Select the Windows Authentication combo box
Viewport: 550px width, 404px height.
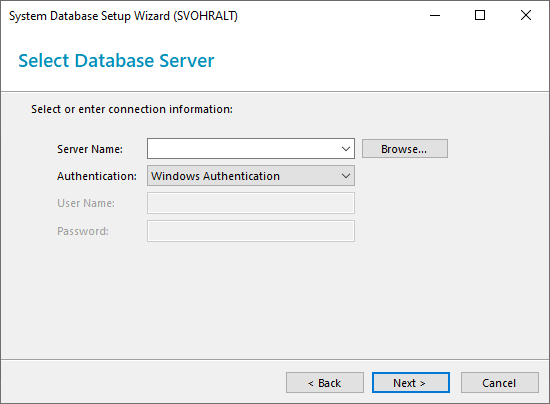(x=251, y=176)
